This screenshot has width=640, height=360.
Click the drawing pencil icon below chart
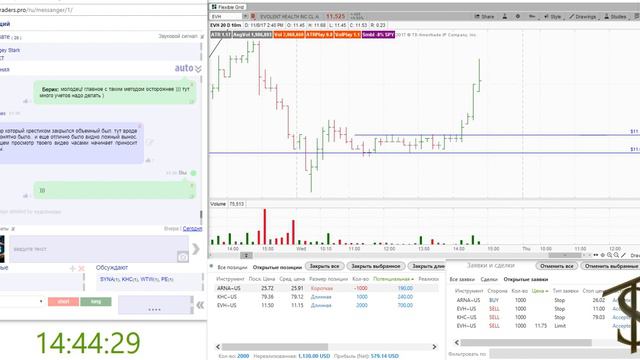pos(623,255)
